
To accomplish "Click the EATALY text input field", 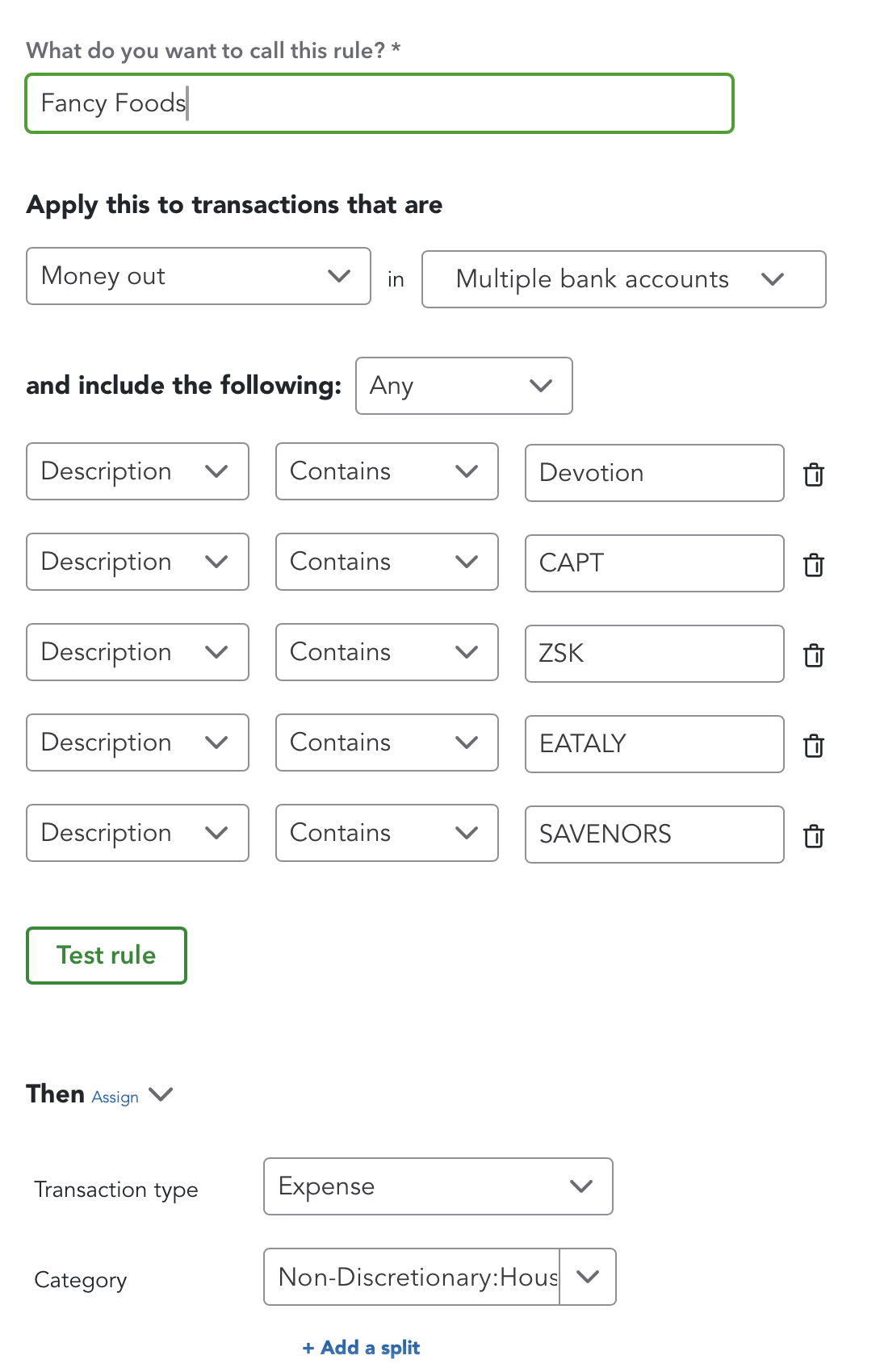I will click(x=654, y=744).
